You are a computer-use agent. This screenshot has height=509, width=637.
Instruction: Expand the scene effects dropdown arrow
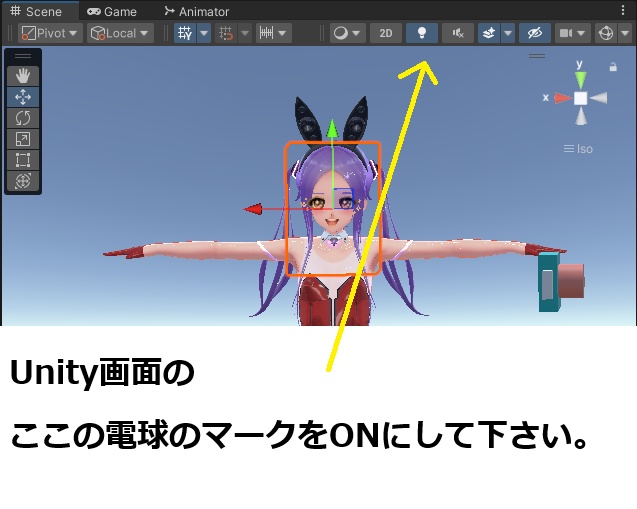[x=508, y=33]
